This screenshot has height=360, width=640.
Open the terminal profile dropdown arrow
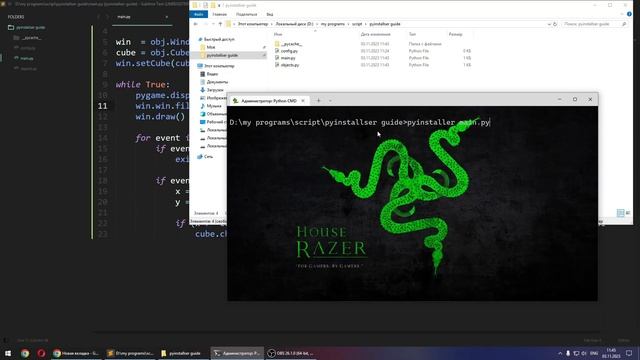pos(330,100)
